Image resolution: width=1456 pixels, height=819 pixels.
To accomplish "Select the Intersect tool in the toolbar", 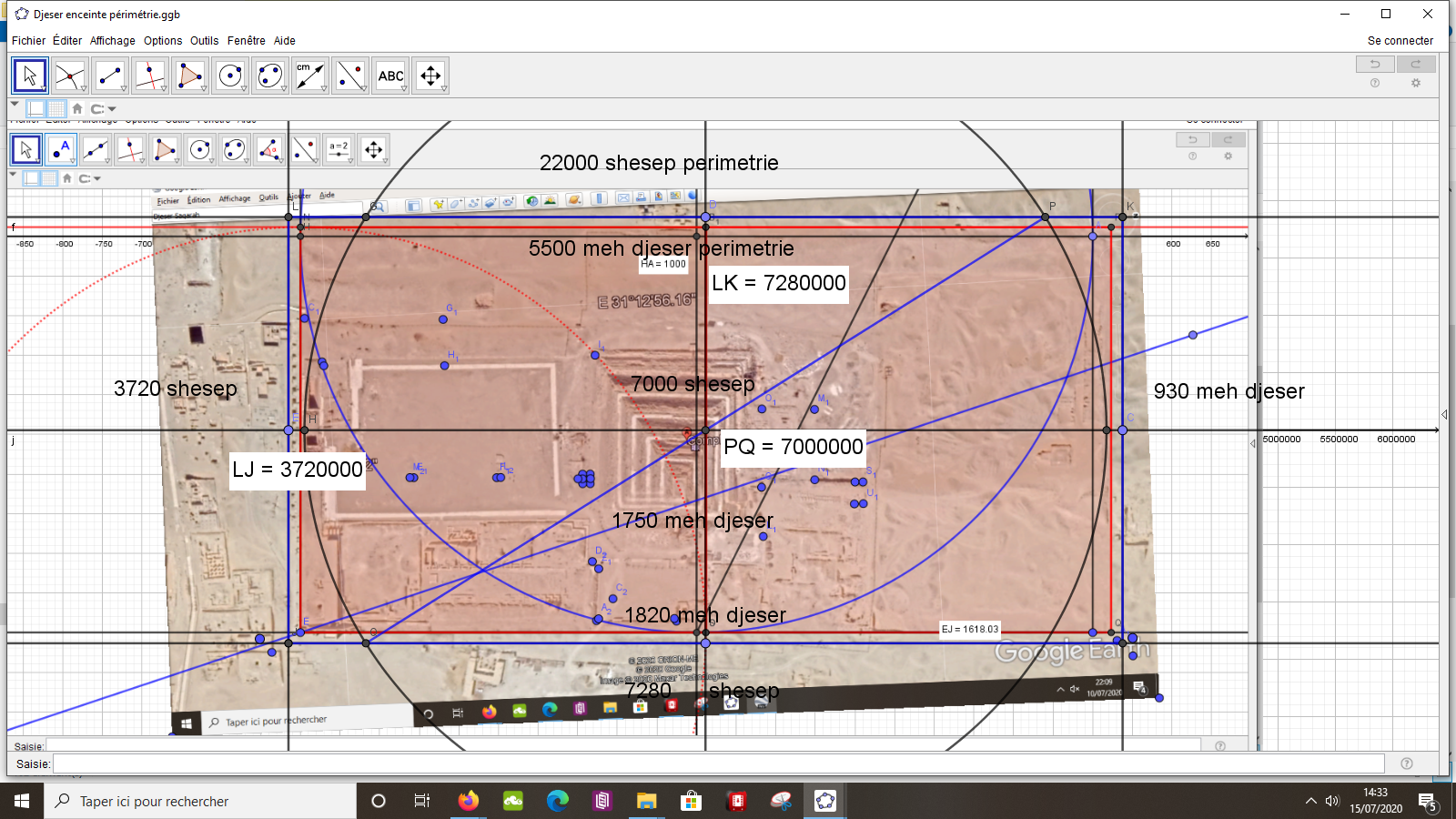I will pos(69,76).
